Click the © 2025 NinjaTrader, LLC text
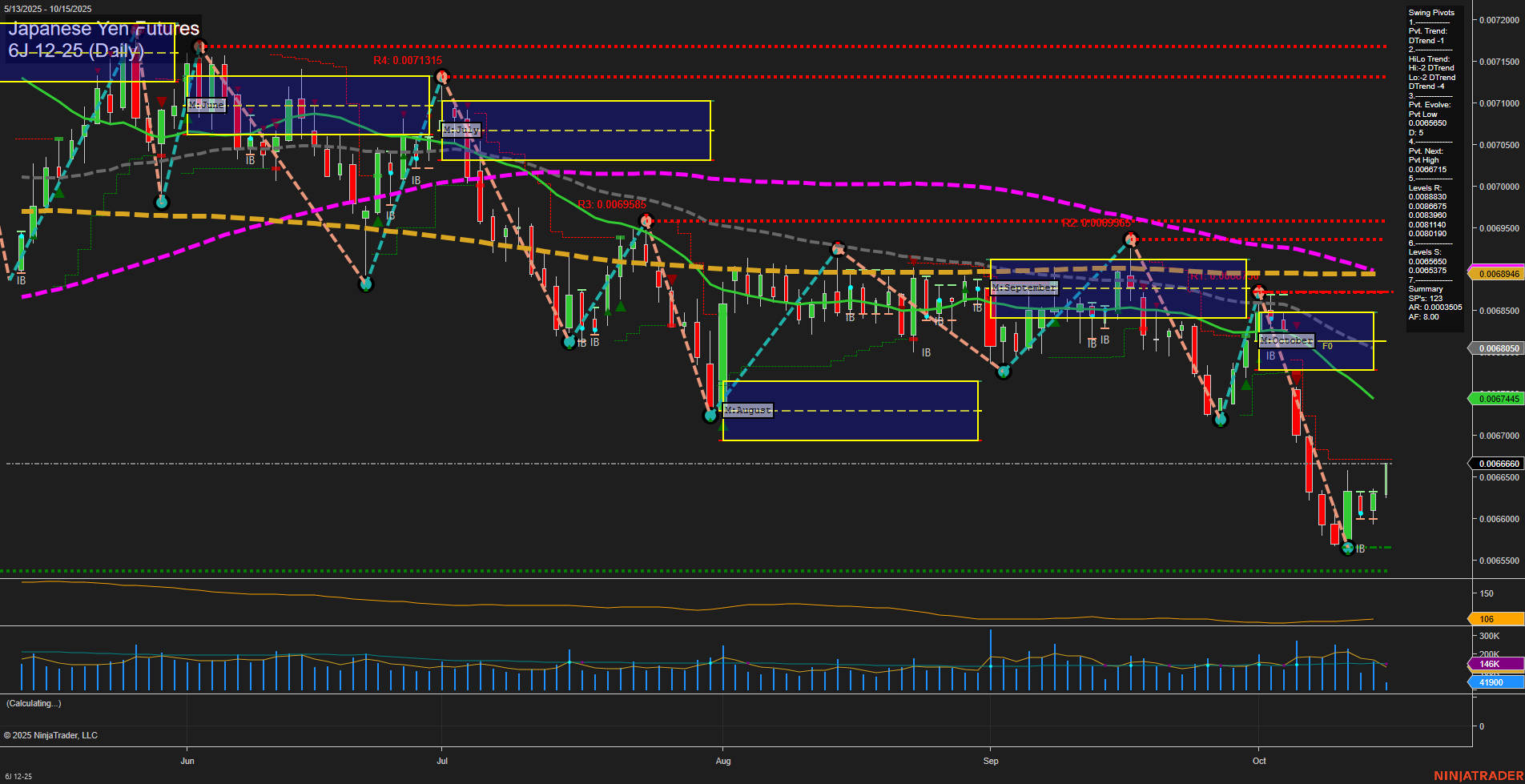1525x784 pixels. click(x=52, y=735)
